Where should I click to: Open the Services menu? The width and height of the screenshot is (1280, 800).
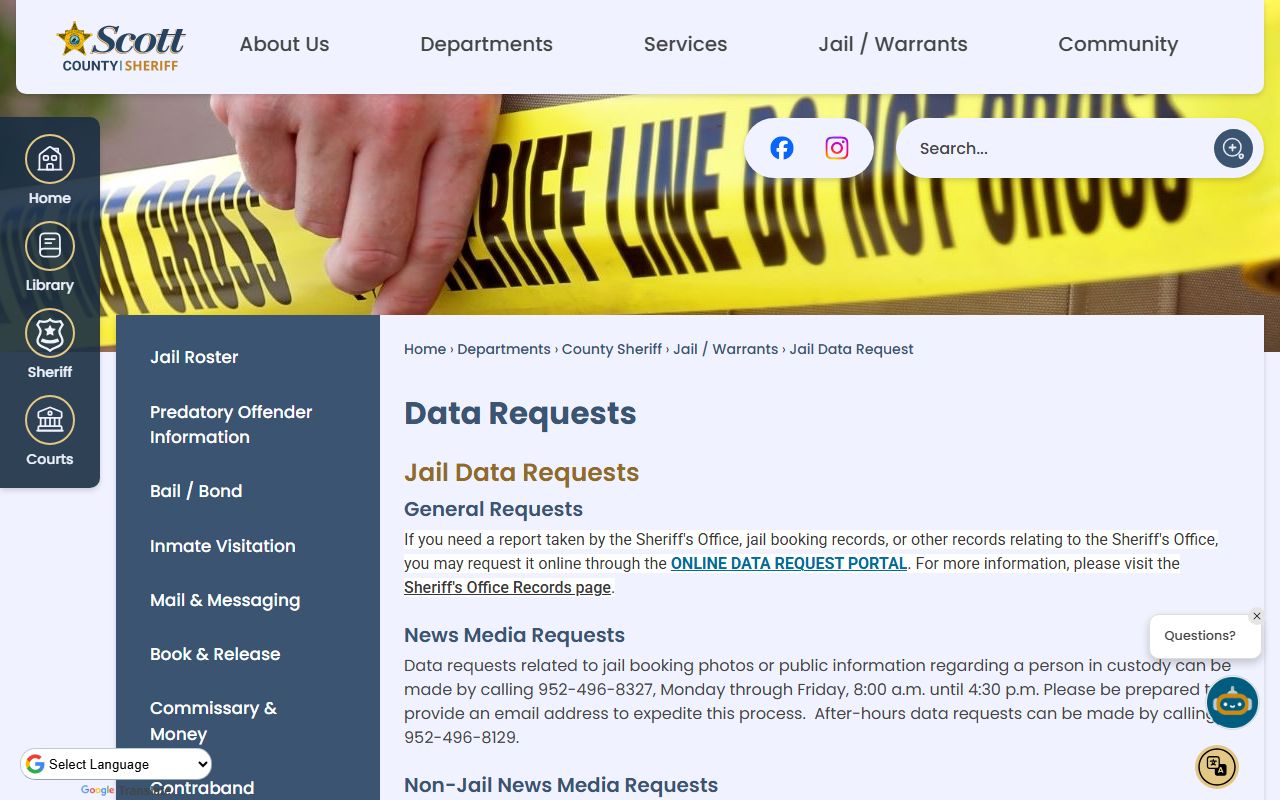click(x=685, y=44)
